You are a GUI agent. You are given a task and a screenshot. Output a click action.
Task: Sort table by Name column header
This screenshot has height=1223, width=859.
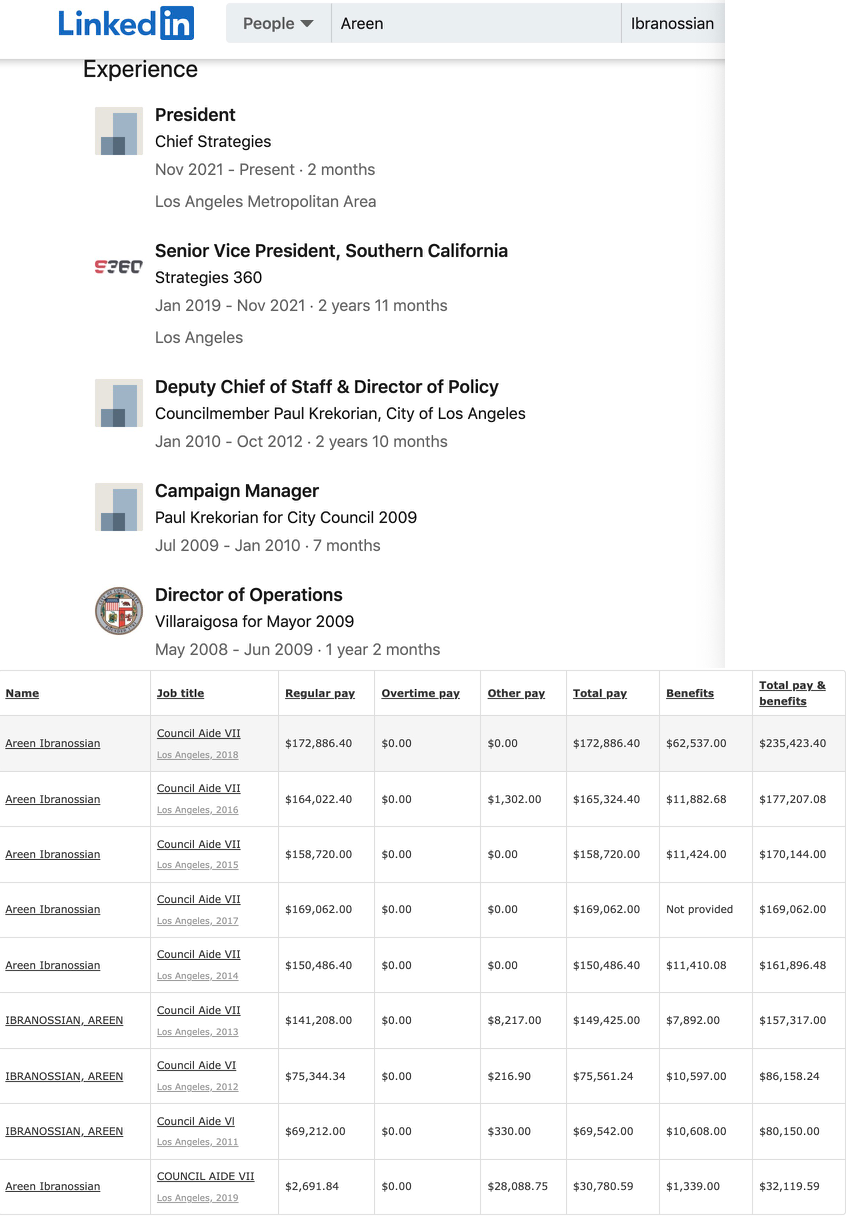(22, 693)
